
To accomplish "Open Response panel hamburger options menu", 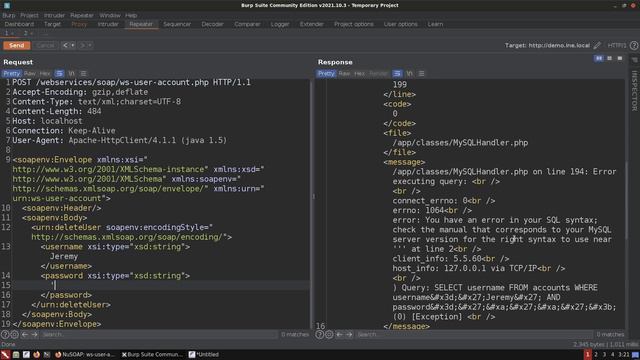I will (422, 73).
